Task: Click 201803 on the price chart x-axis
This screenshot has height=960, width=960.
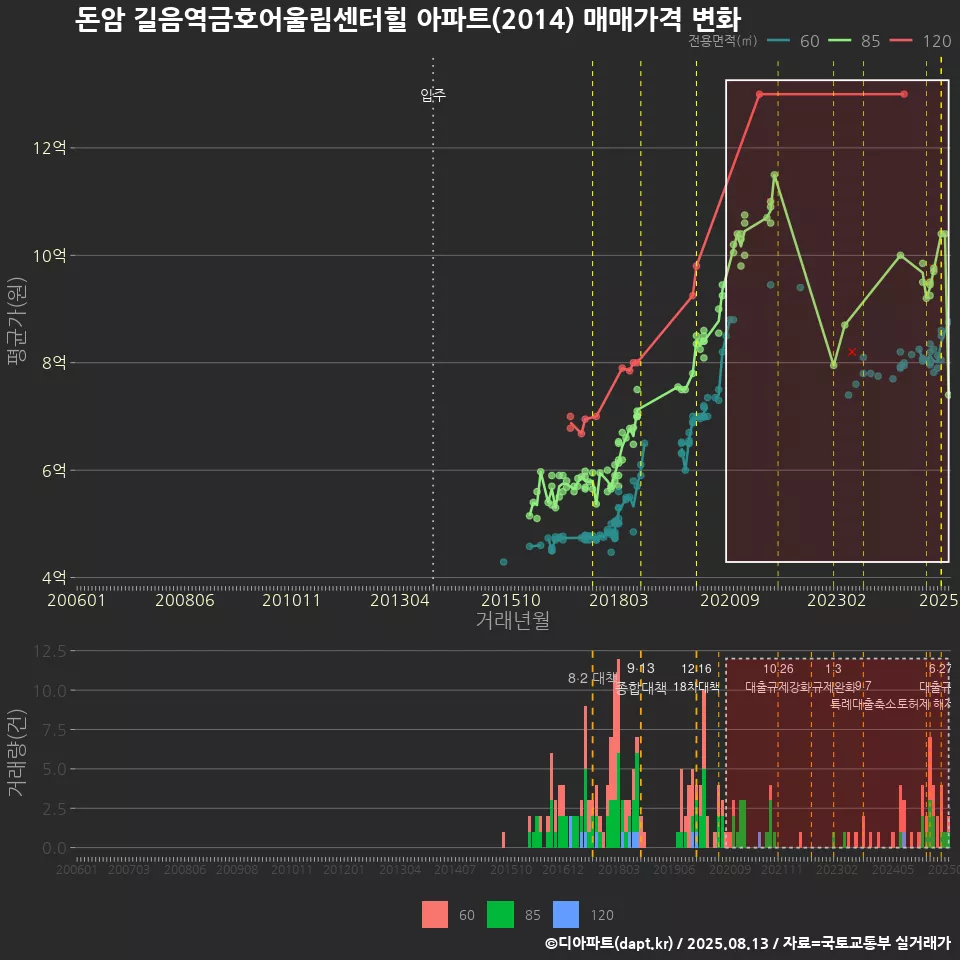Action: [618, 600]
